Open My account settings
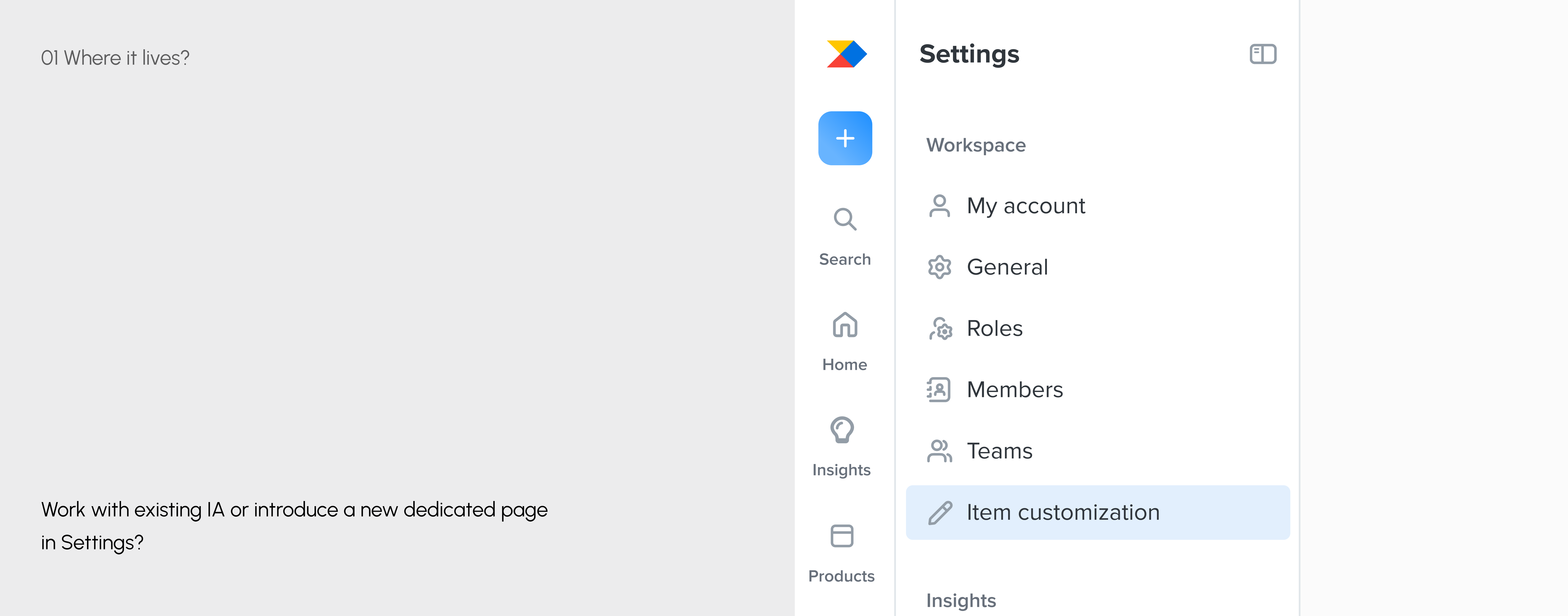 tap(1097, 206)
